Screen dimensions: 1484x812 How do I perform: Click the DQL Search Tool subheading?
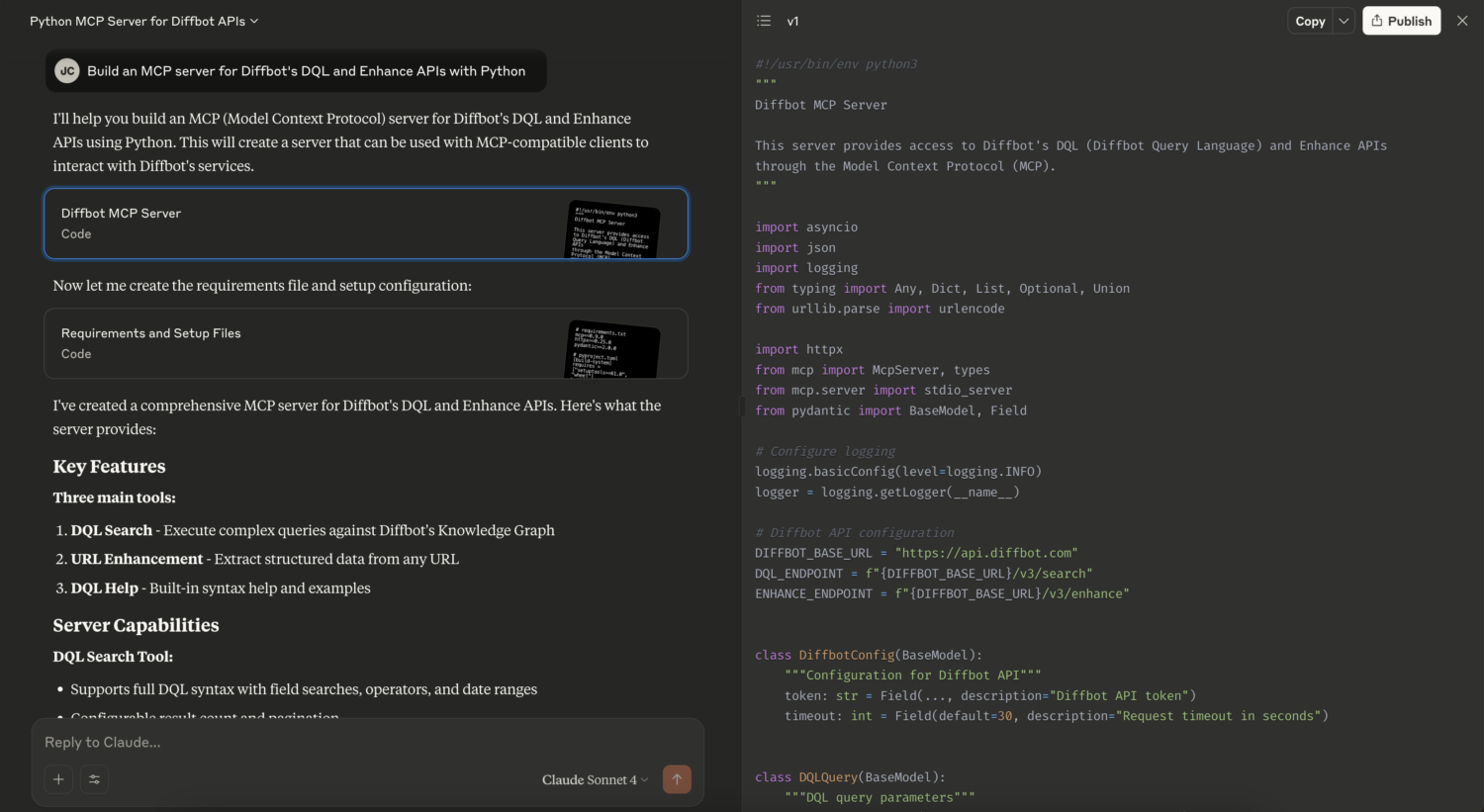[x=113, y=657]
